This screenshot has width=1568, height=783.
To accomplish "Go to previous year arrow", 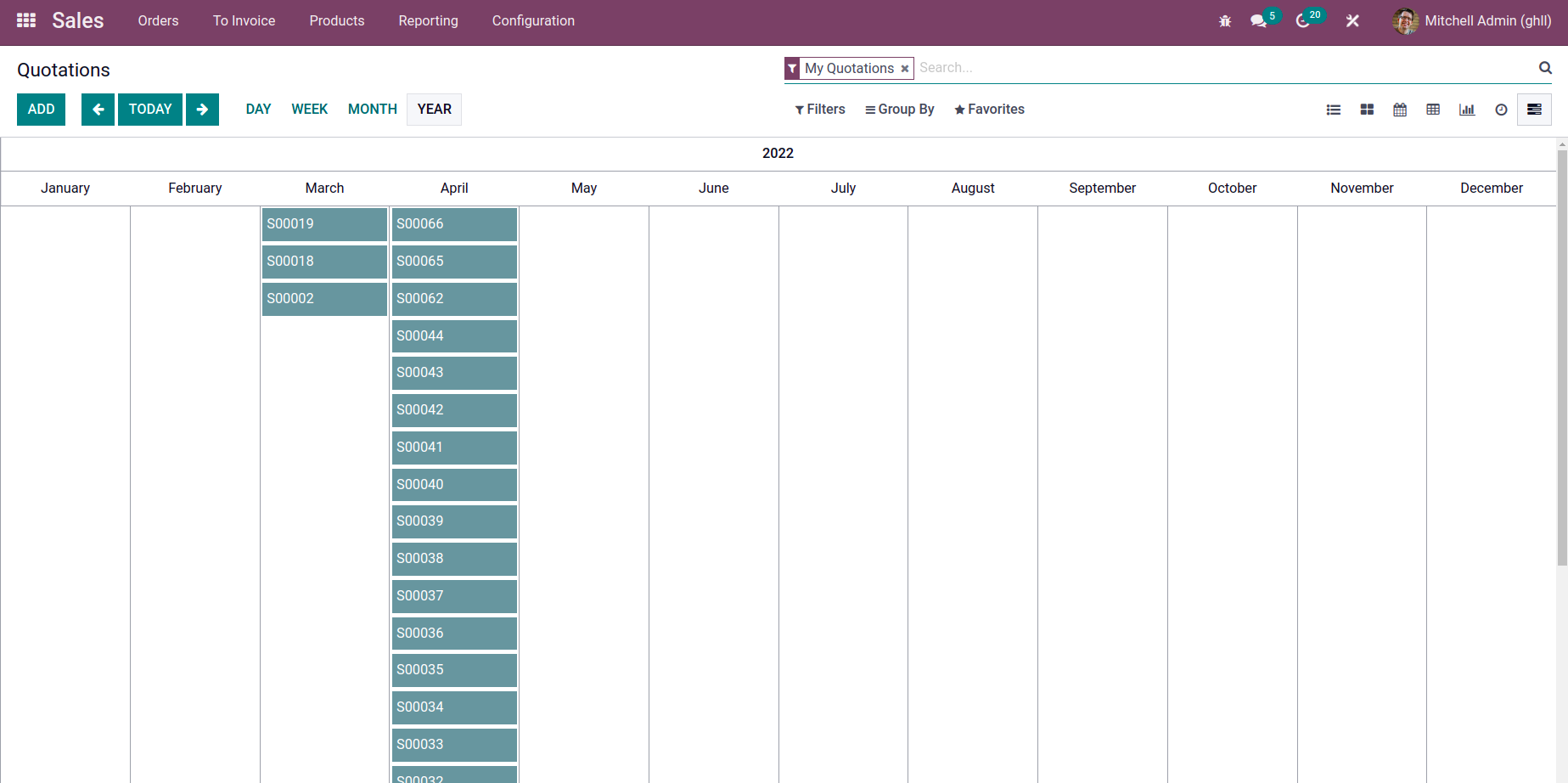I will coord(98,110).
